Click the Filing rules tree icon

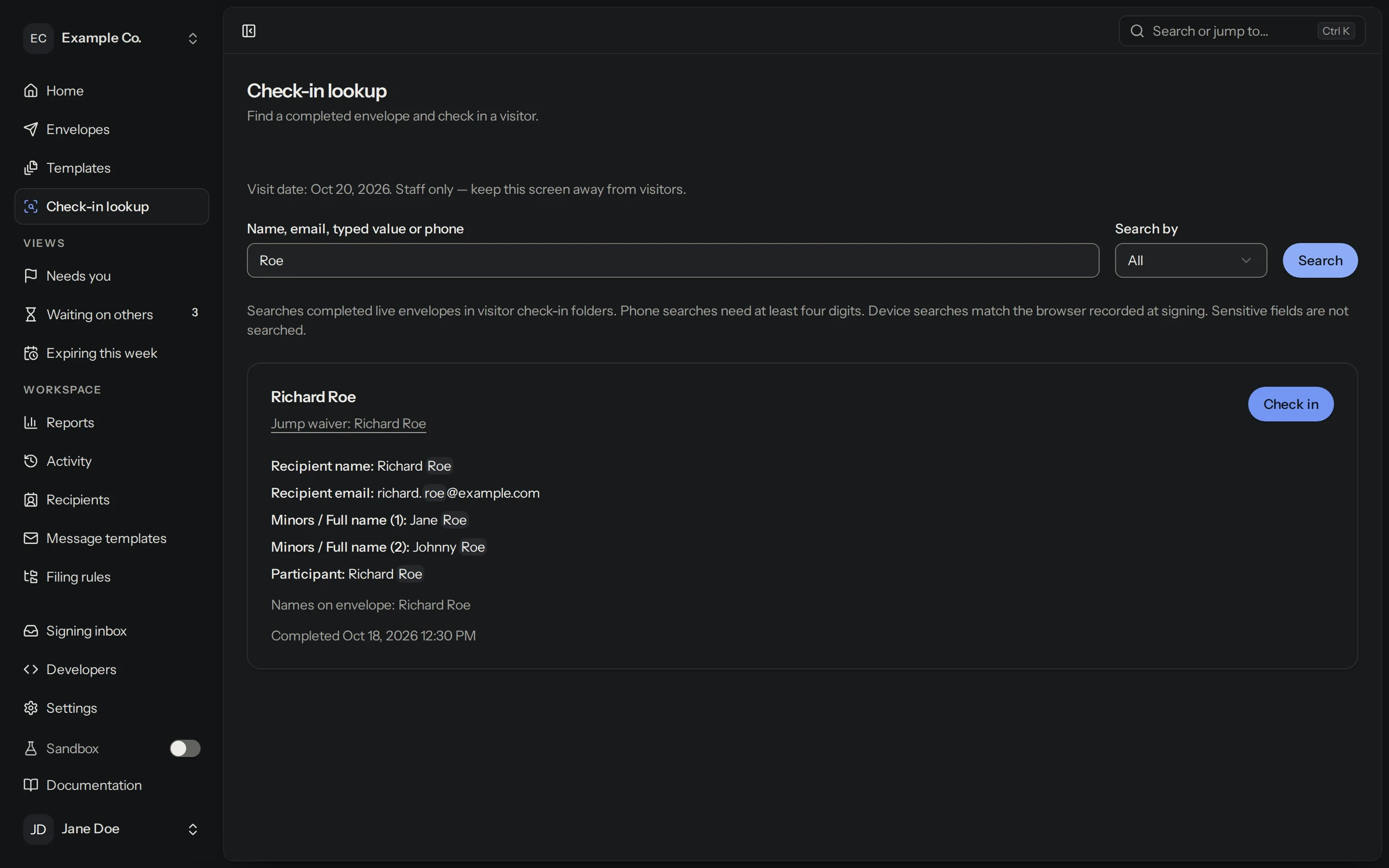pos(31,576)
